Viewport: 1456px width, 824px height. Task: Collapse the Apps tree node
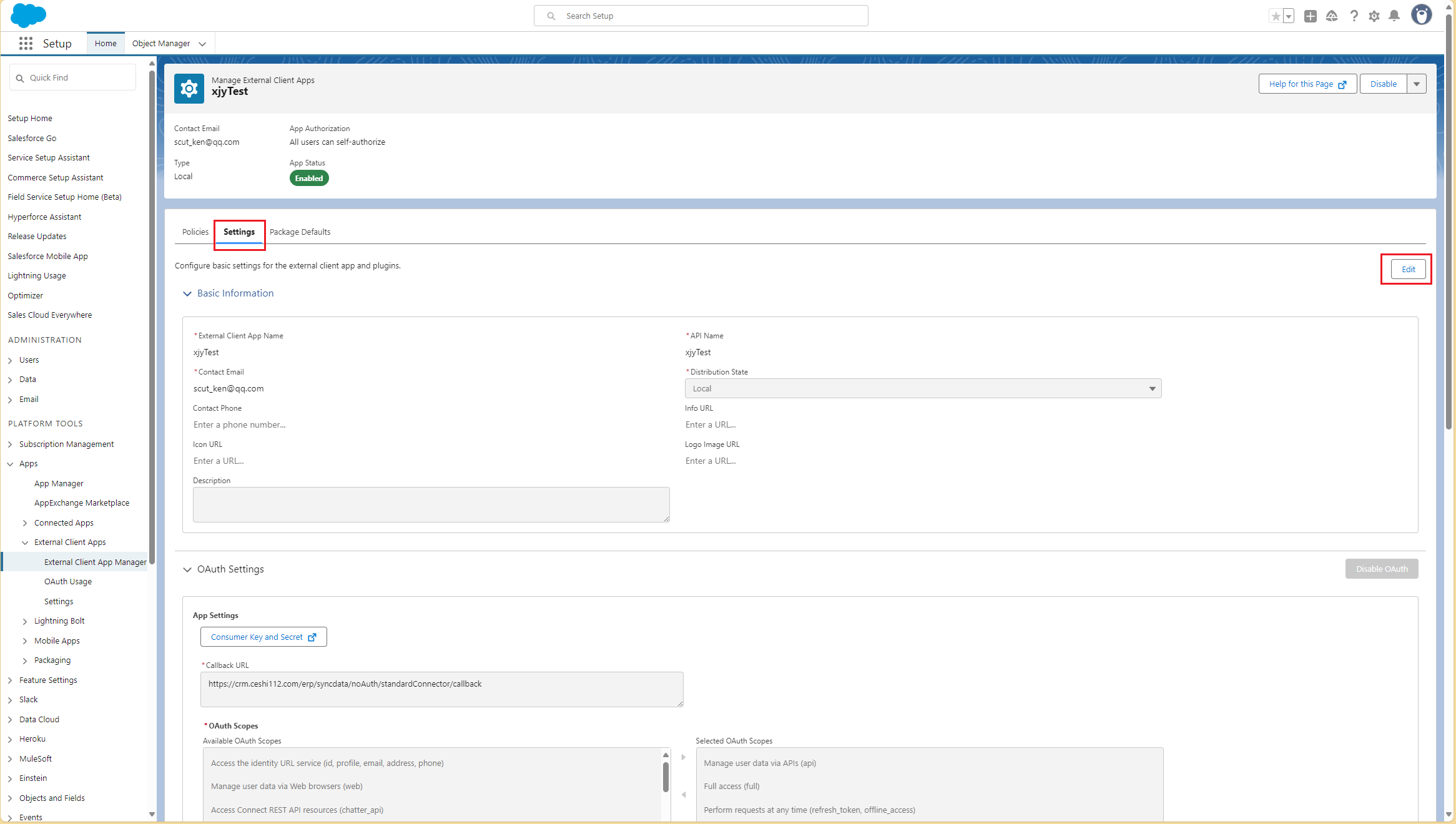click(x=10, y=464)
